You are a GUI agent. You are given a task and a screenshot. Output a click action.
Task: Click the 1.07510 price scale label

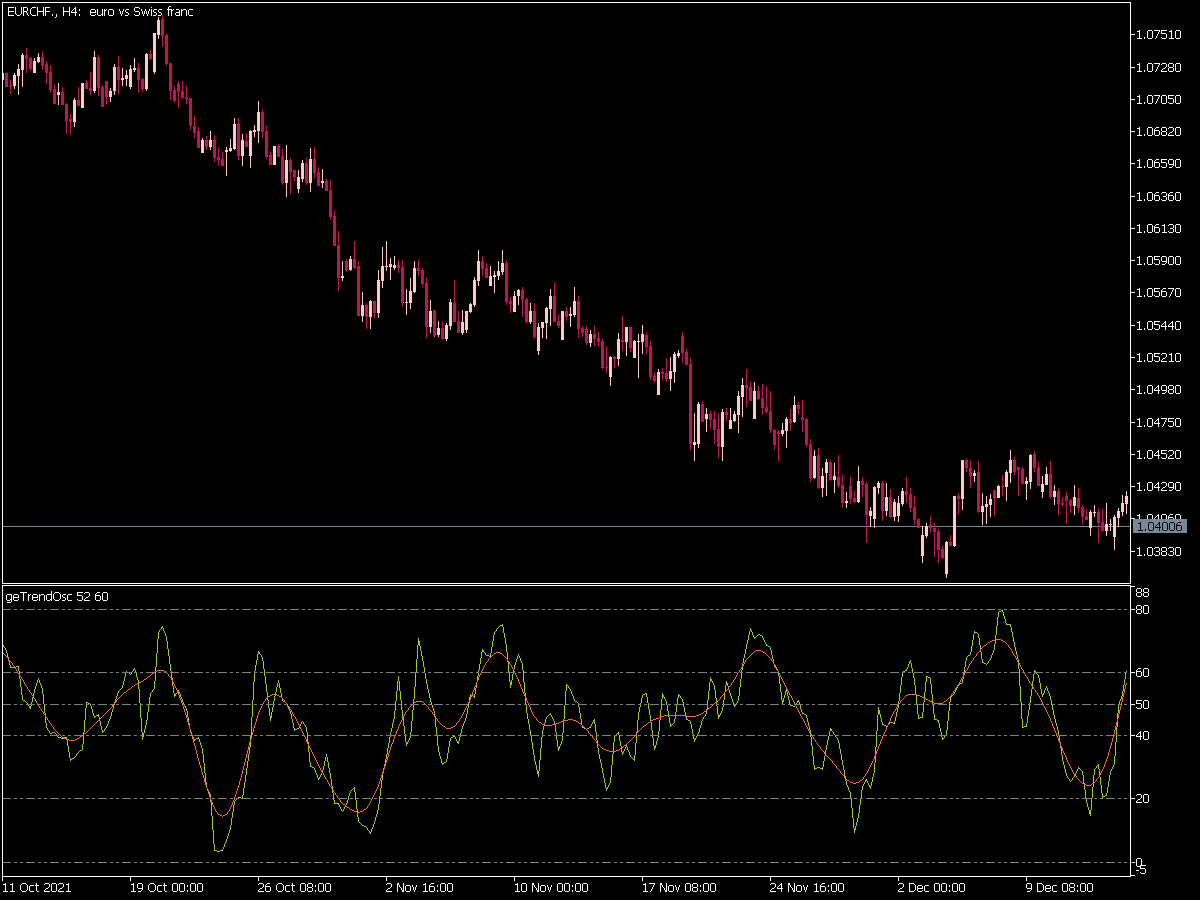point(1159,35)
